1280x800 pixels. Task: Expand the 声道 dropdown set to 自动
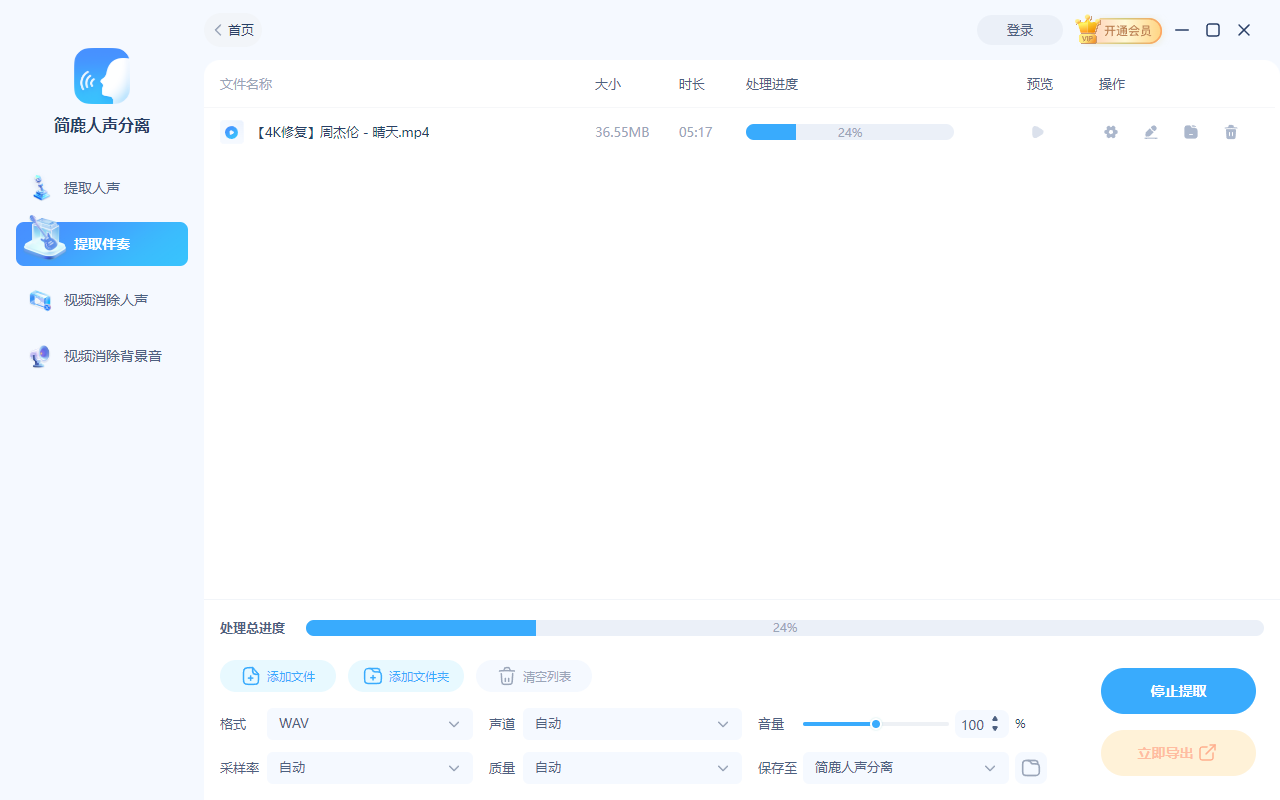[631, 723]
